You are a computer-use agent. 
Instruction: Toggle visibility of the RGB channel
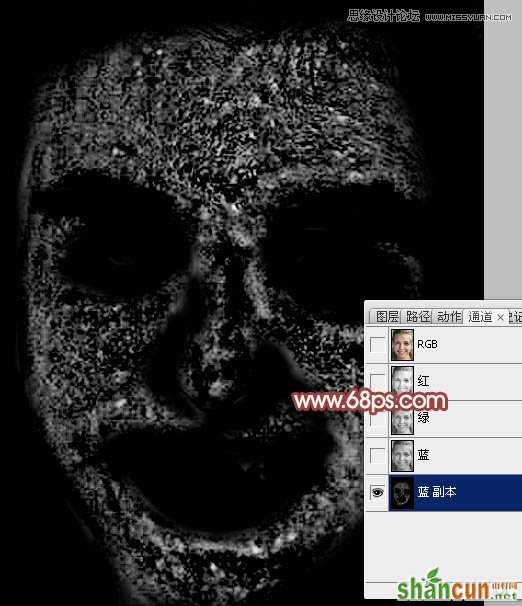(x=377, y=344)
